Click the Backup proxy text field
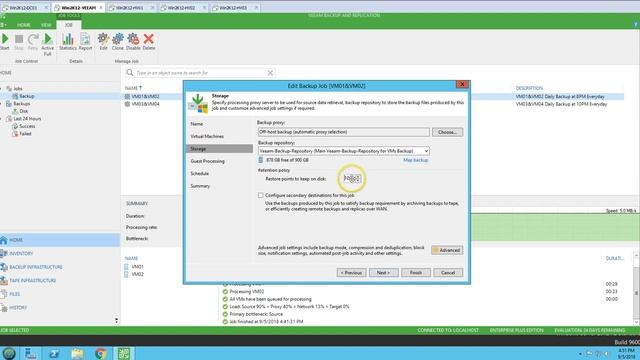 (344, 132)
